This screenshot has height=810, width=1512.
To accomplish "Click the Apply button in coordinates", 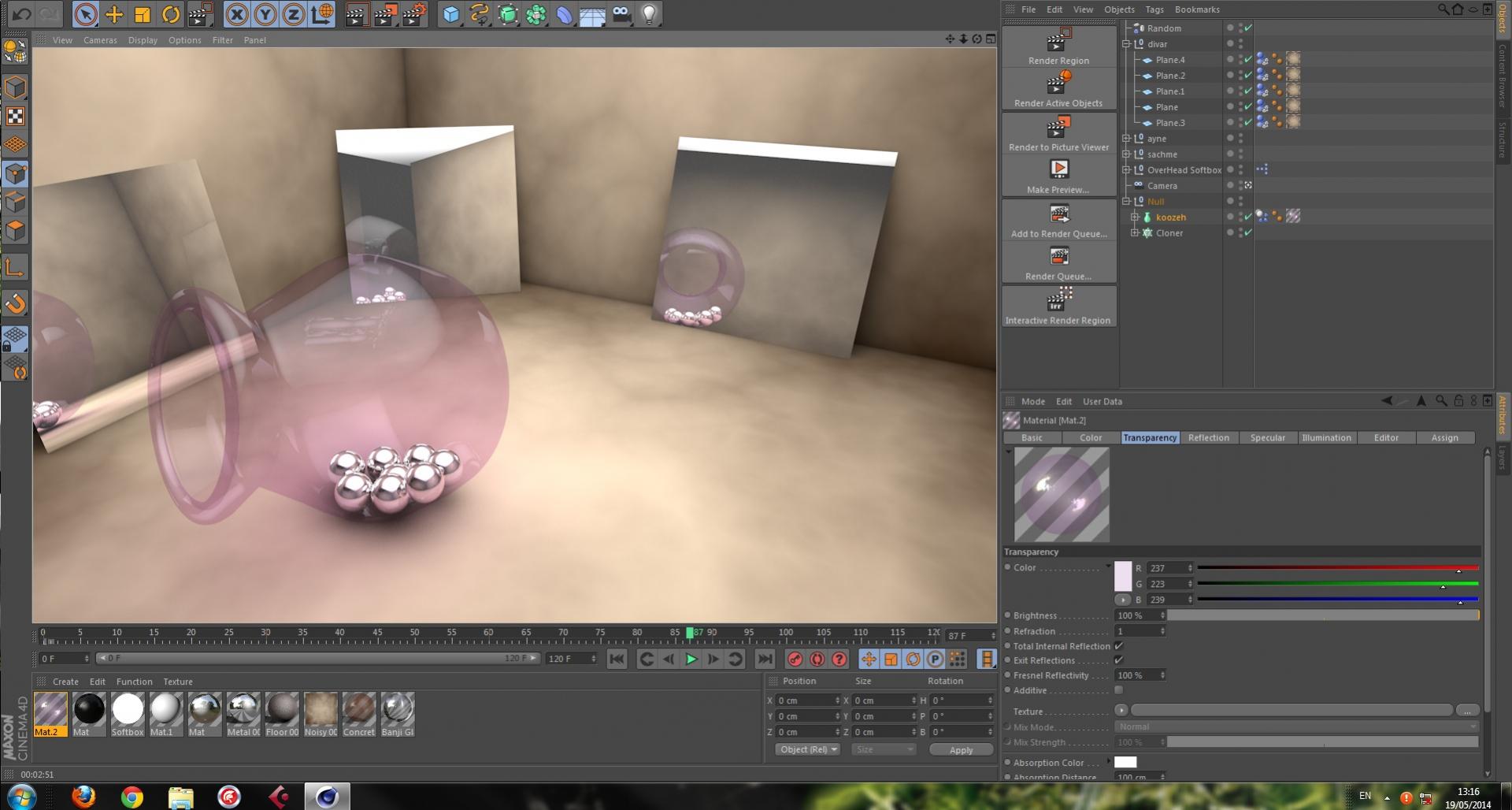I will [961, 749].
